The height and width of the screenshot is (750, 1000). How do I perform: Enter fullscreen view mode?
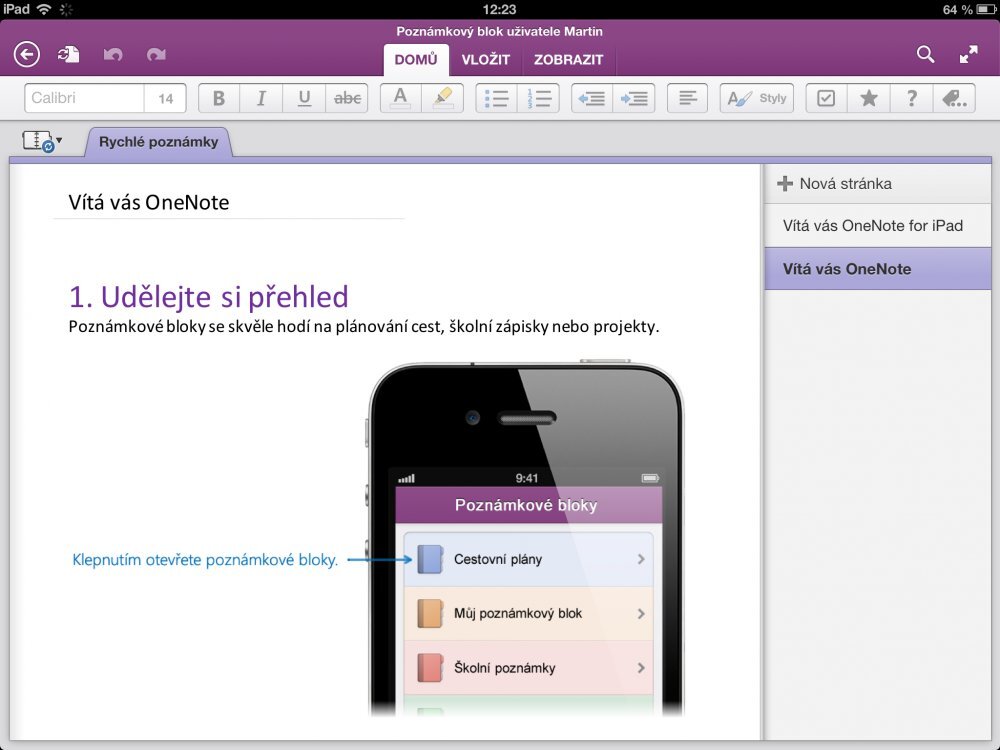969,55
